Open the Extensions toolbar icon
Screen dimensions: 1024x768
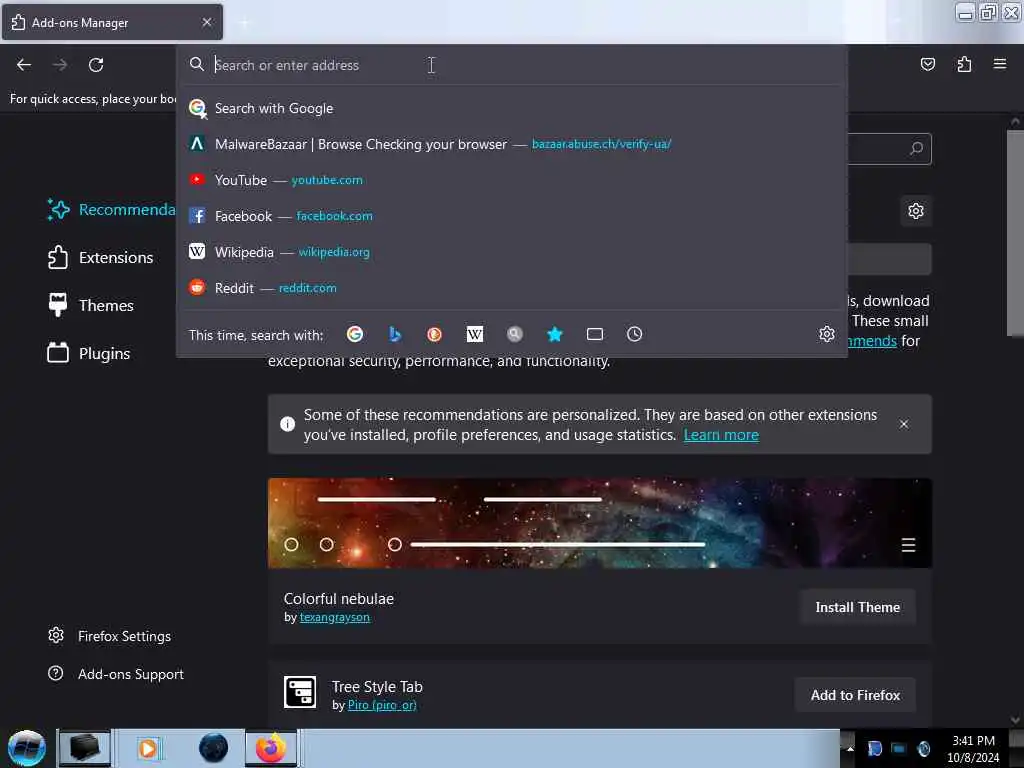click(x=964, y=64)
